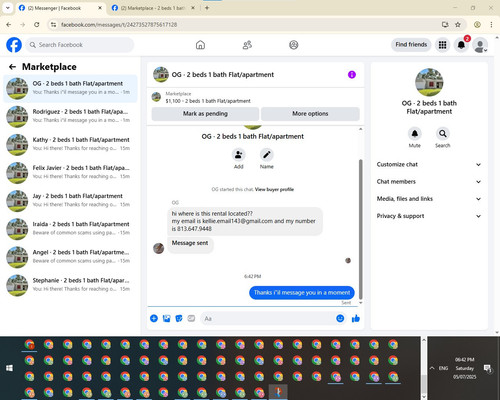
Task: Open the Facebook home logo
Action: tap(14, 45)
